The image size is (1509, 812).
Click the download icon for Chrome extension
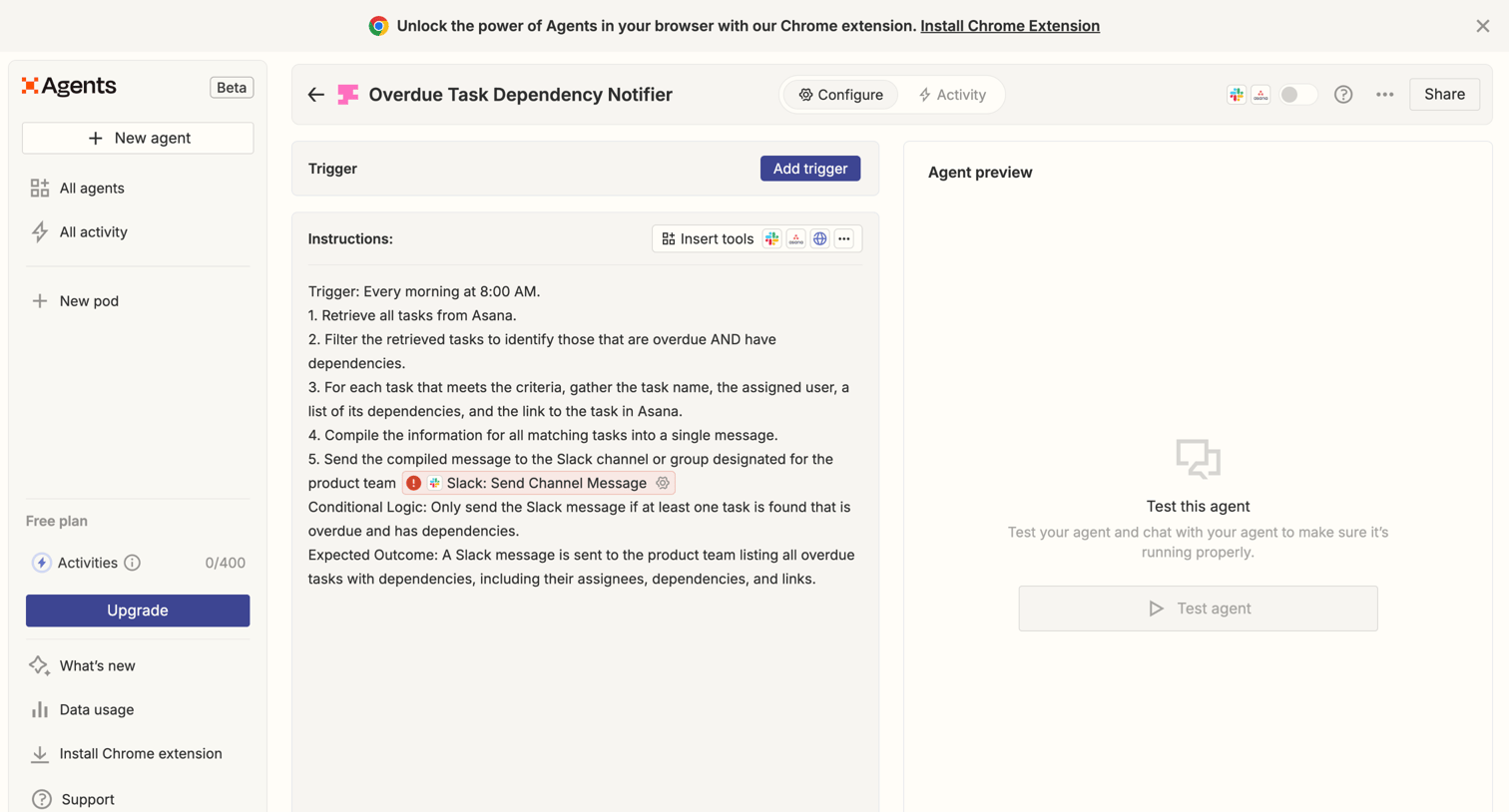click(40, 754)
